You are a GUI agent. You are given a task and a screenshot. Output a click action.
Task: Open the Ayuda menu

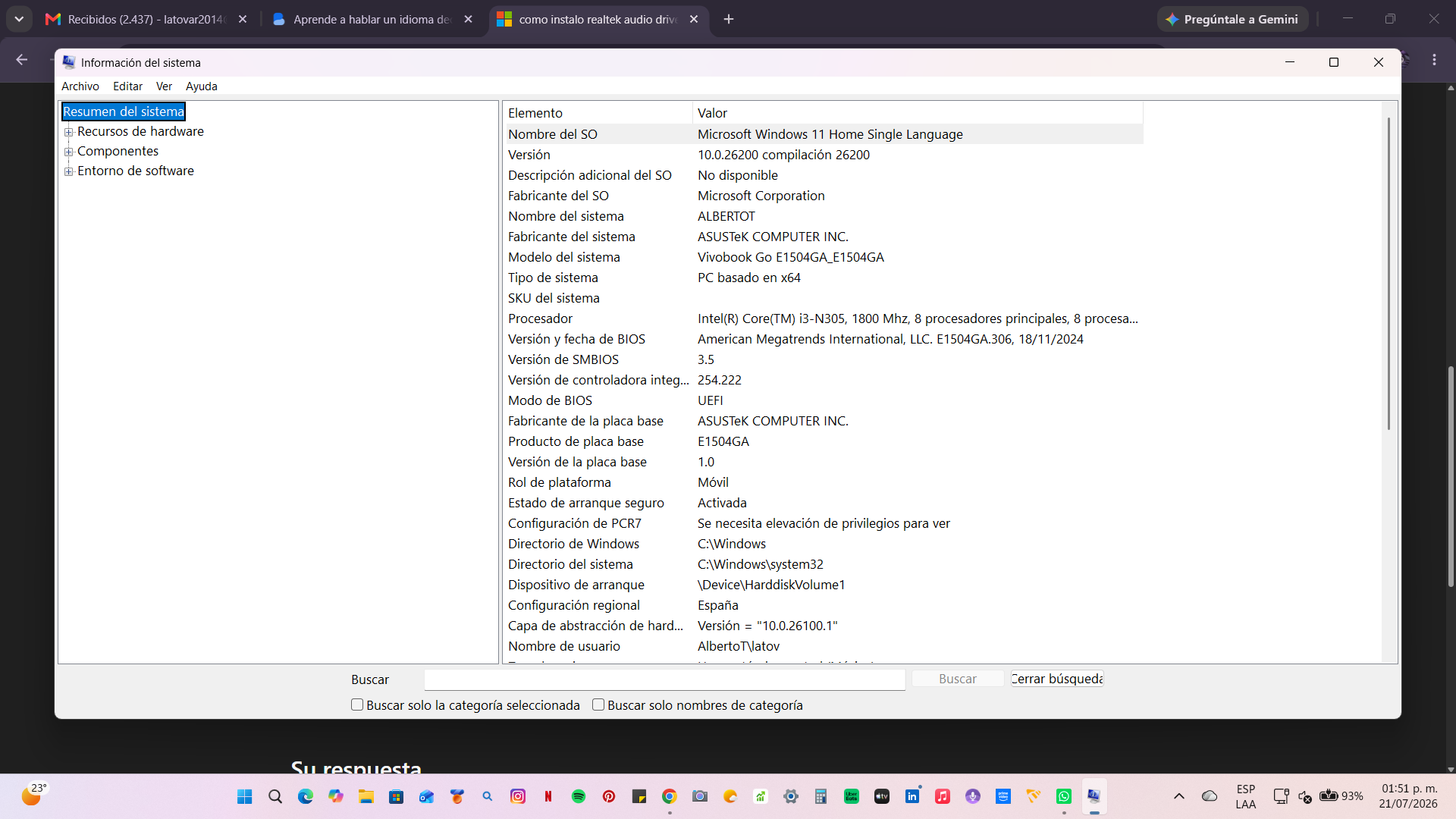click(202, 86)
